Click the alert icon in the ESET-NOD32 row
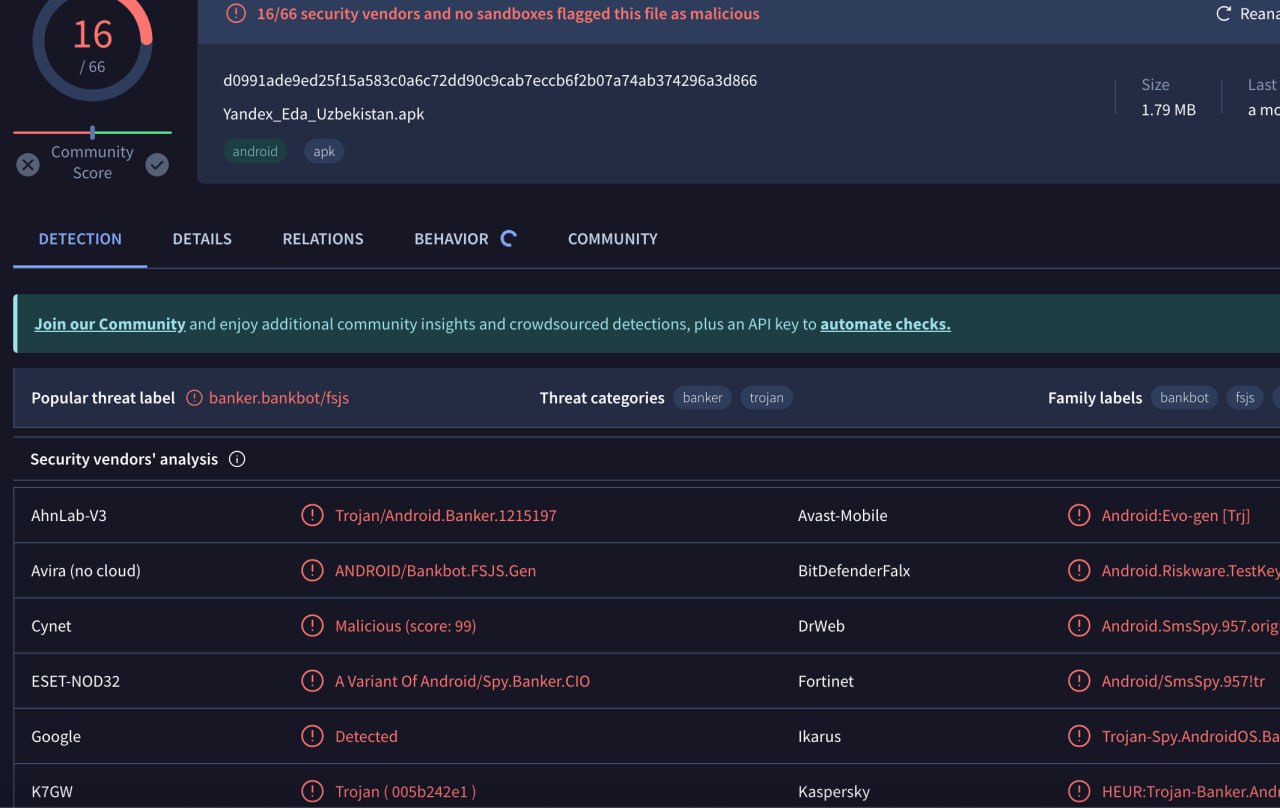This screenshot has width=1280, height=808. 312,681
